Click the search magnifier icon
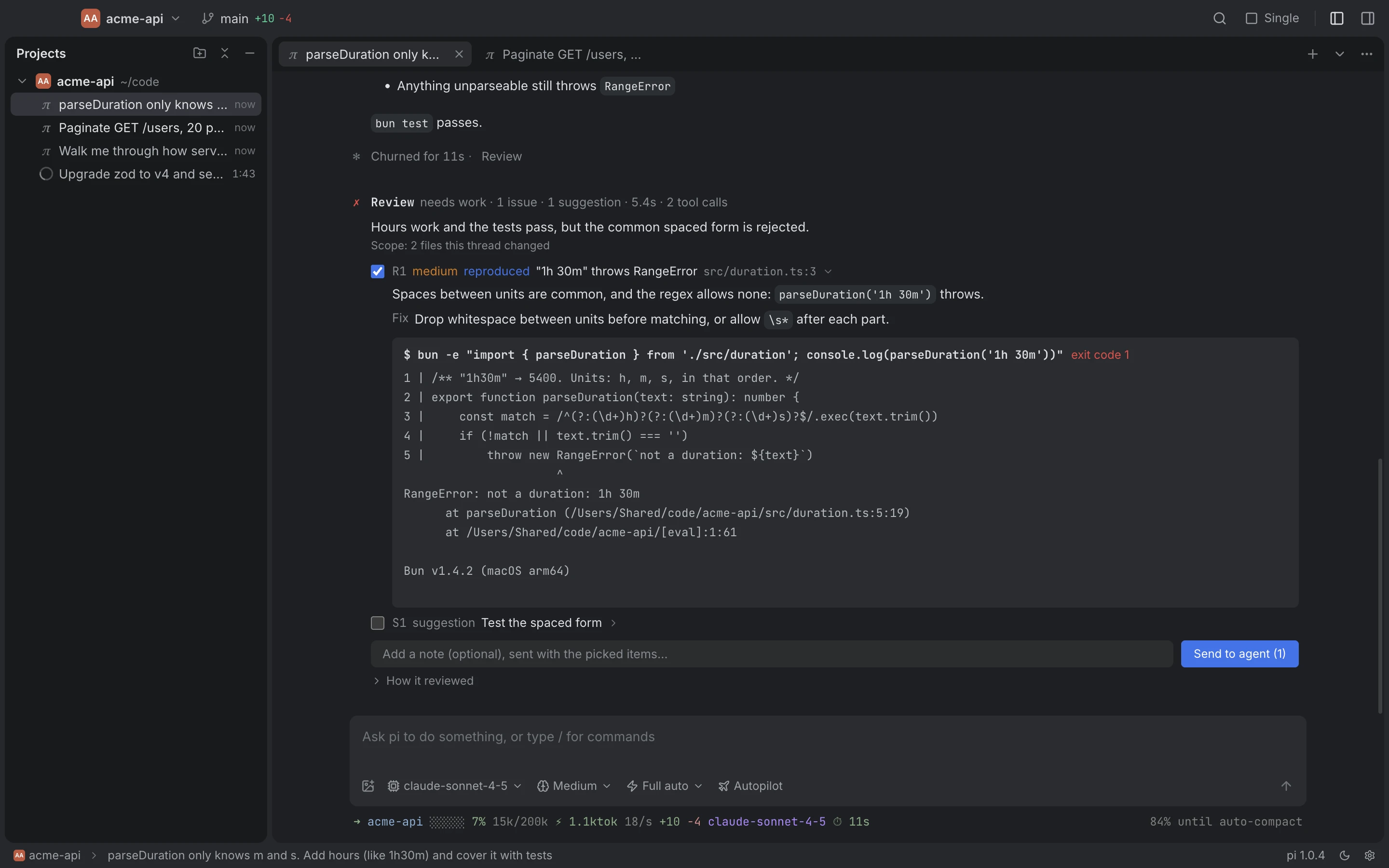1389x868 pixels. coord(1219,18)
